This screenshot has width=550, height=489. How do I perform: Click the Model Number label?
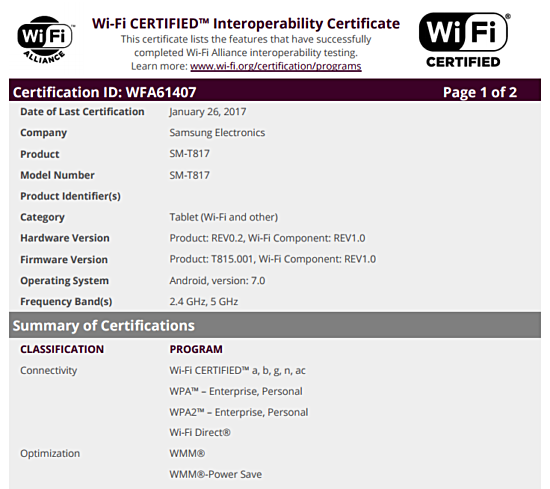click(x=58, y=175)
